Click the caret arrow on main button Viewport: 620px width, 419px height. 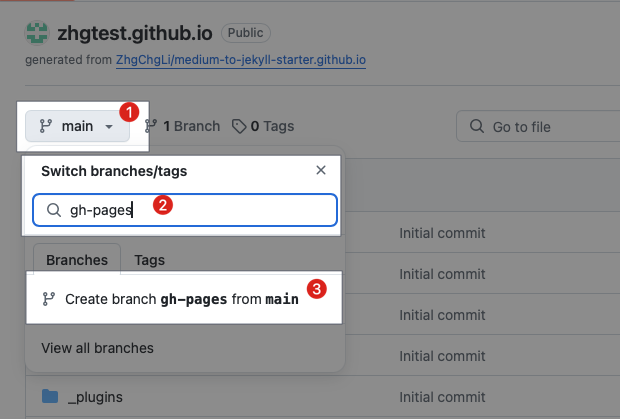[x=109, y=127]
